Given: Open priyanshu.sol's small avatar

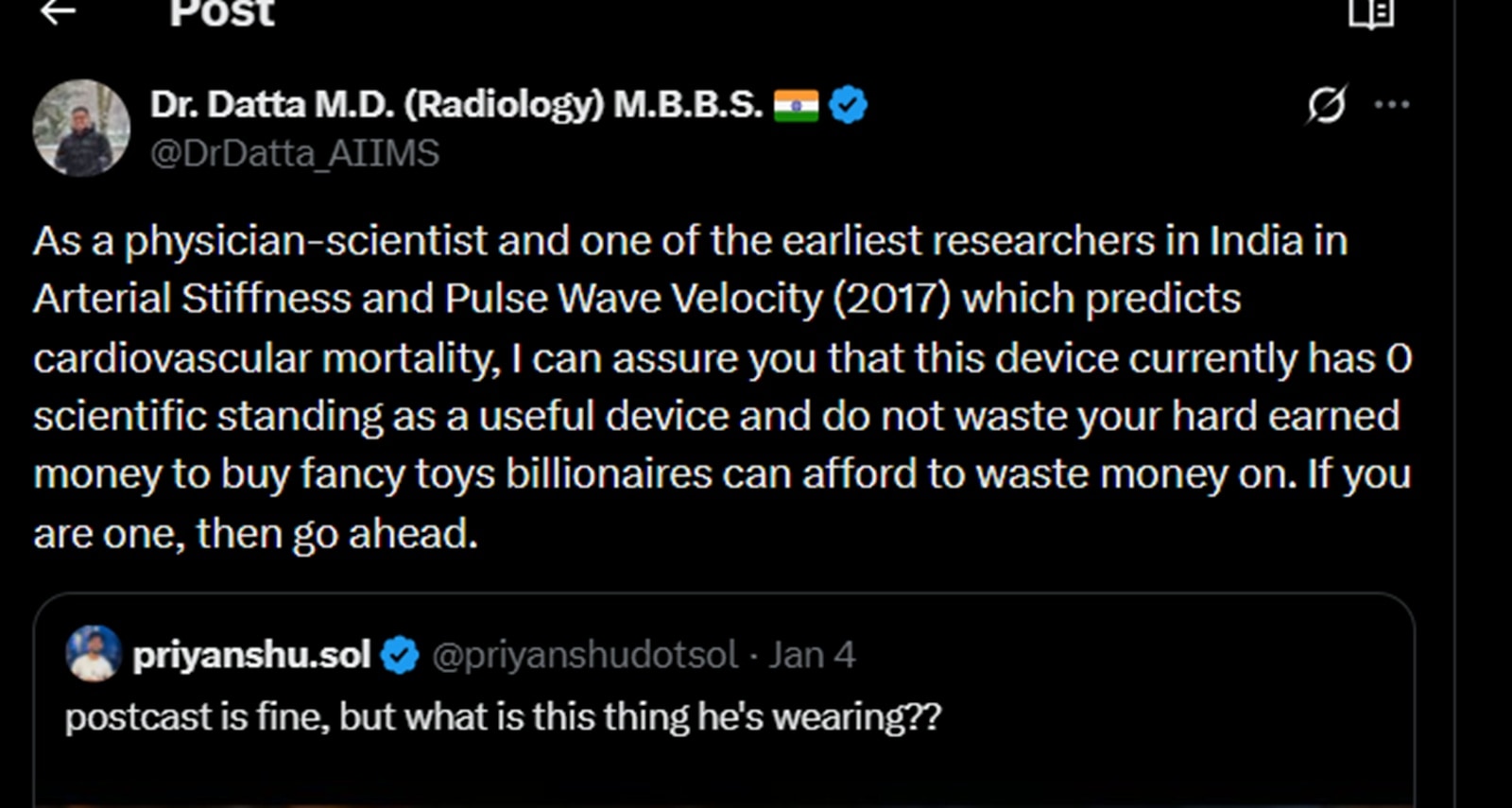Looking at the screenshot, I should (94, 653).
